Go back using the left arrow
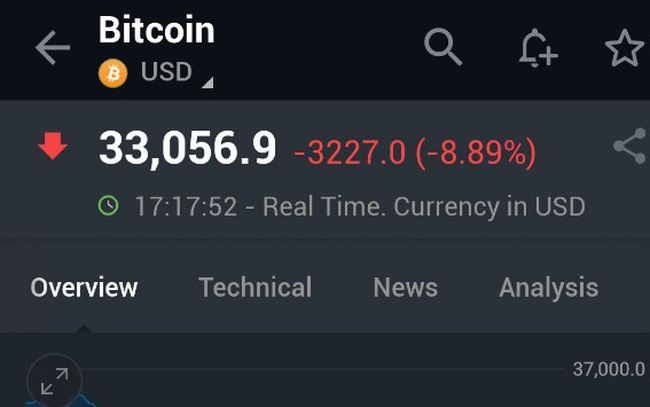 tap(52, 49)
